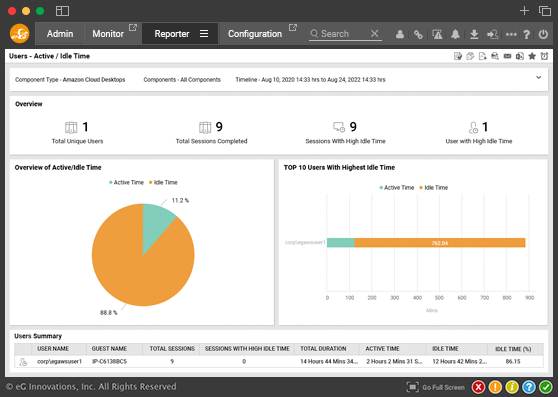
Task: Open Monitor in new window icon
Action: (x=133, y=27)
